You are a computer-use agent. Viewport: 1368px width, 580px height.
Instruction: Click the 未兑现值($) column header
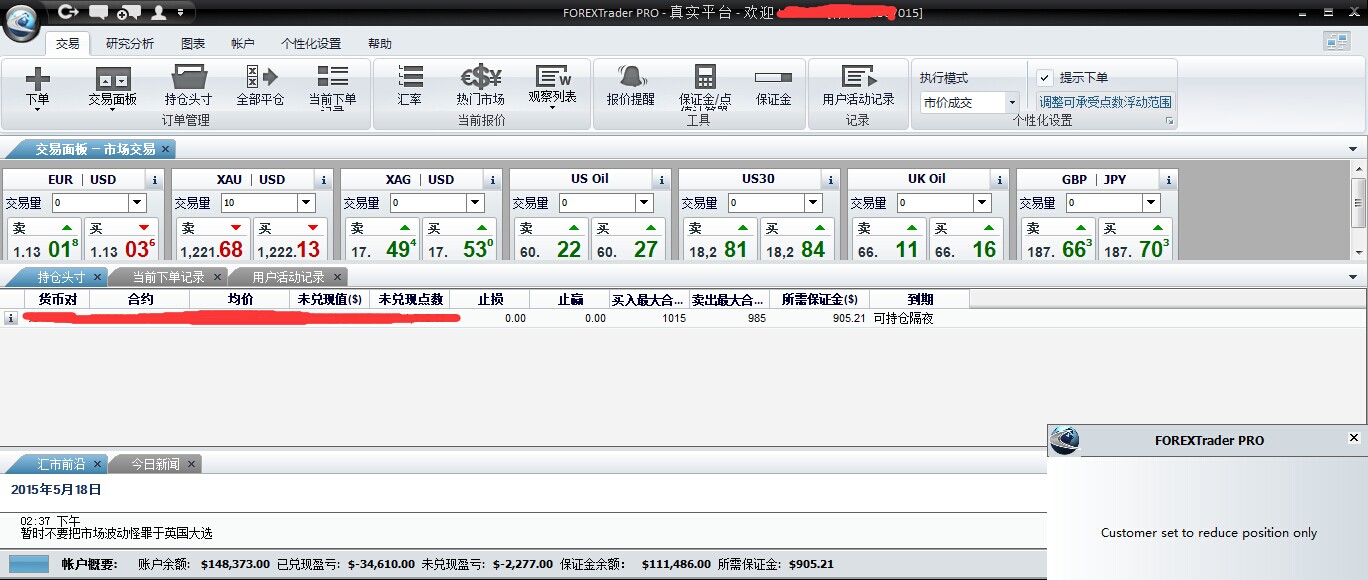pyautogui.click(x=330, y=299)
